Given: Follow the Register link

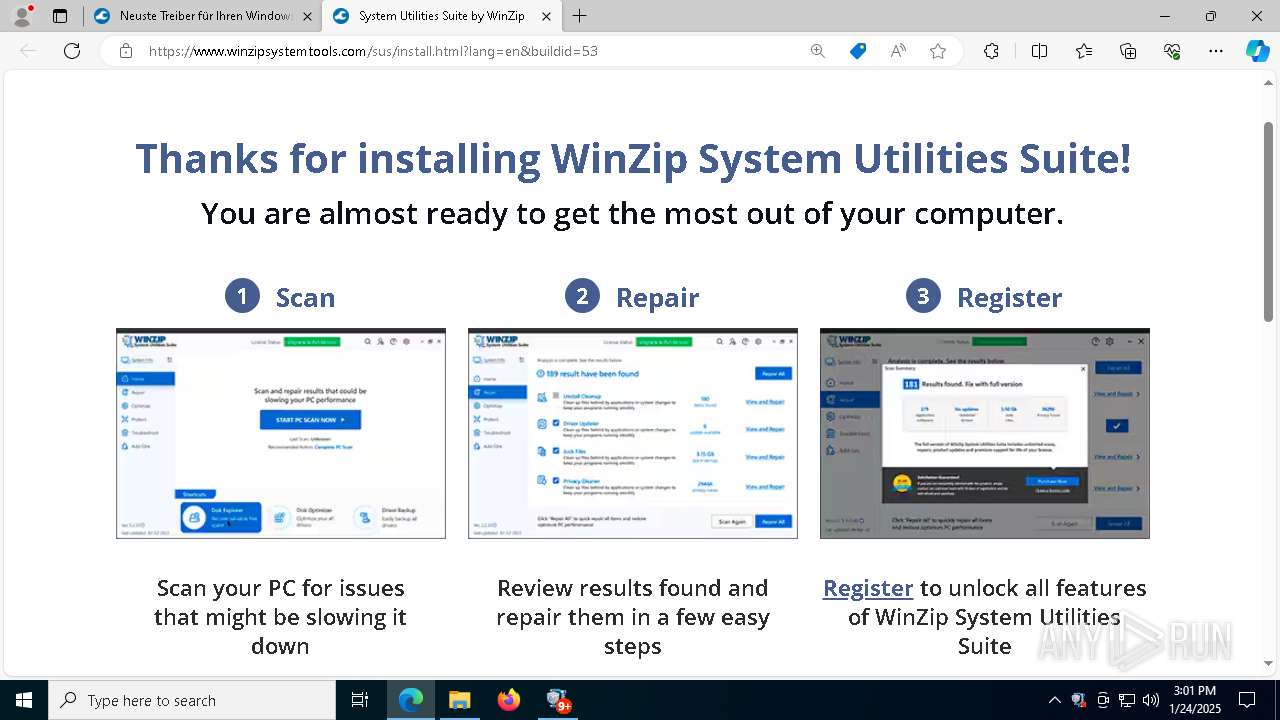Looking at the screenshot, I should (868, 588).
